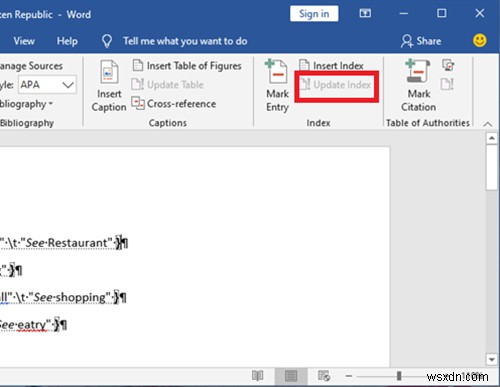Open the citation Style dropdown showing APA
500x387 pixels.
click(47, 85)
